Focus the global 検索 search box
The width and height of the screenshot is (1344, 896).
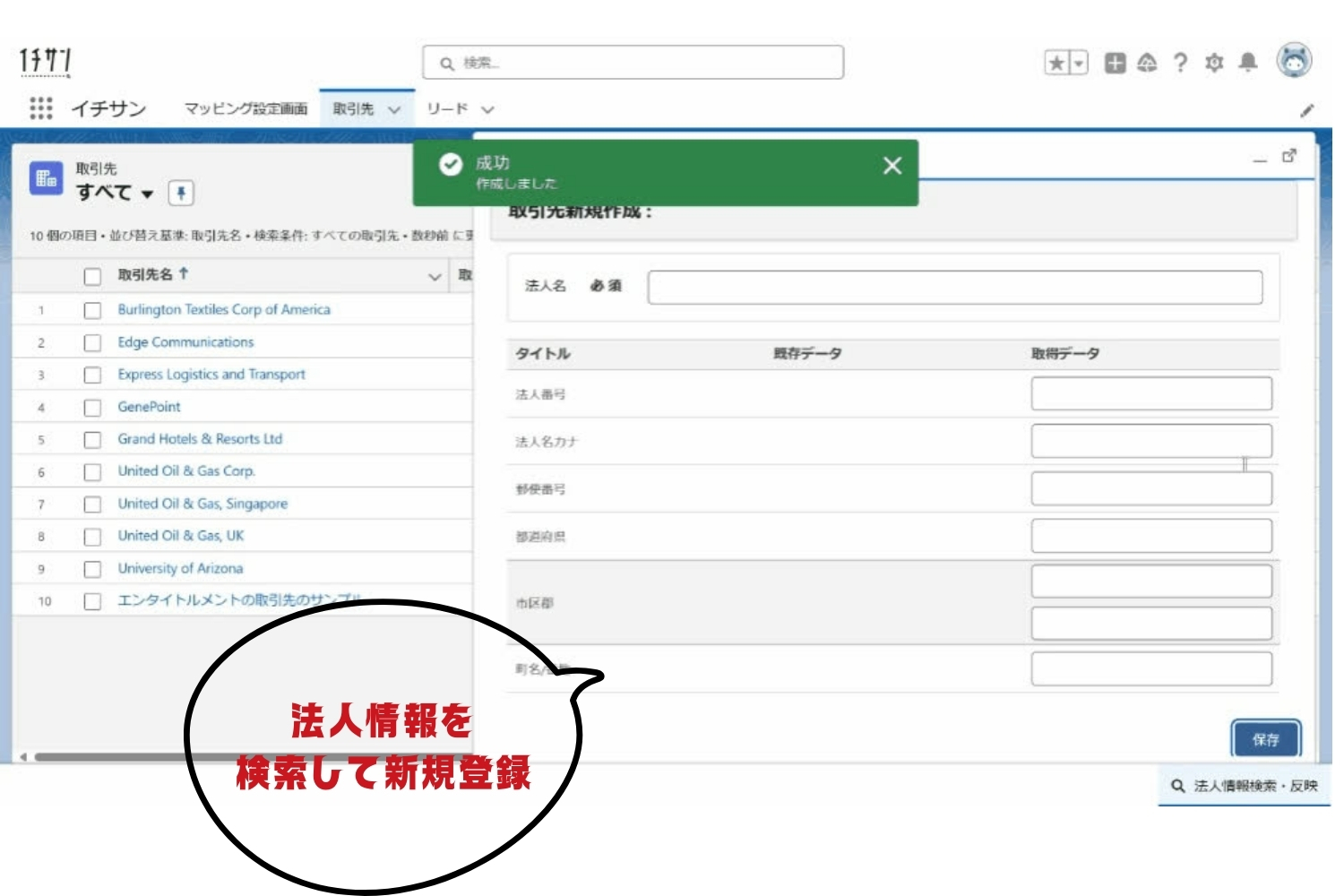[x=633, y=63]
